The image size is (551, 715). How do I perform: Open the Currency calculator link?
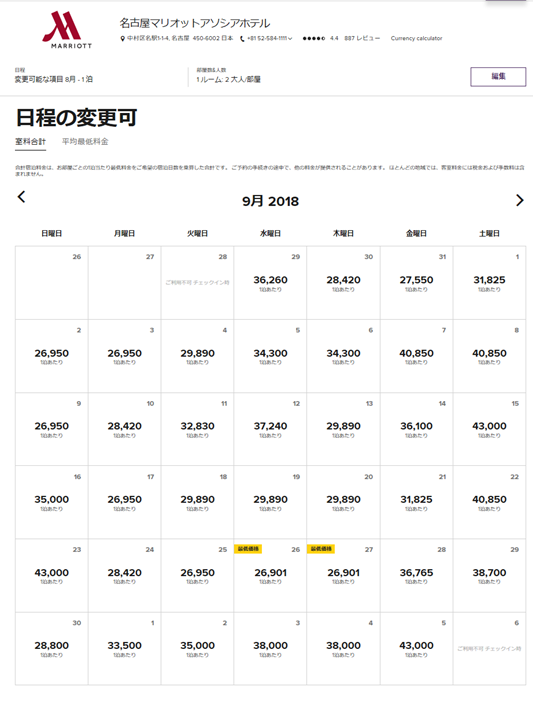point(416,38)
